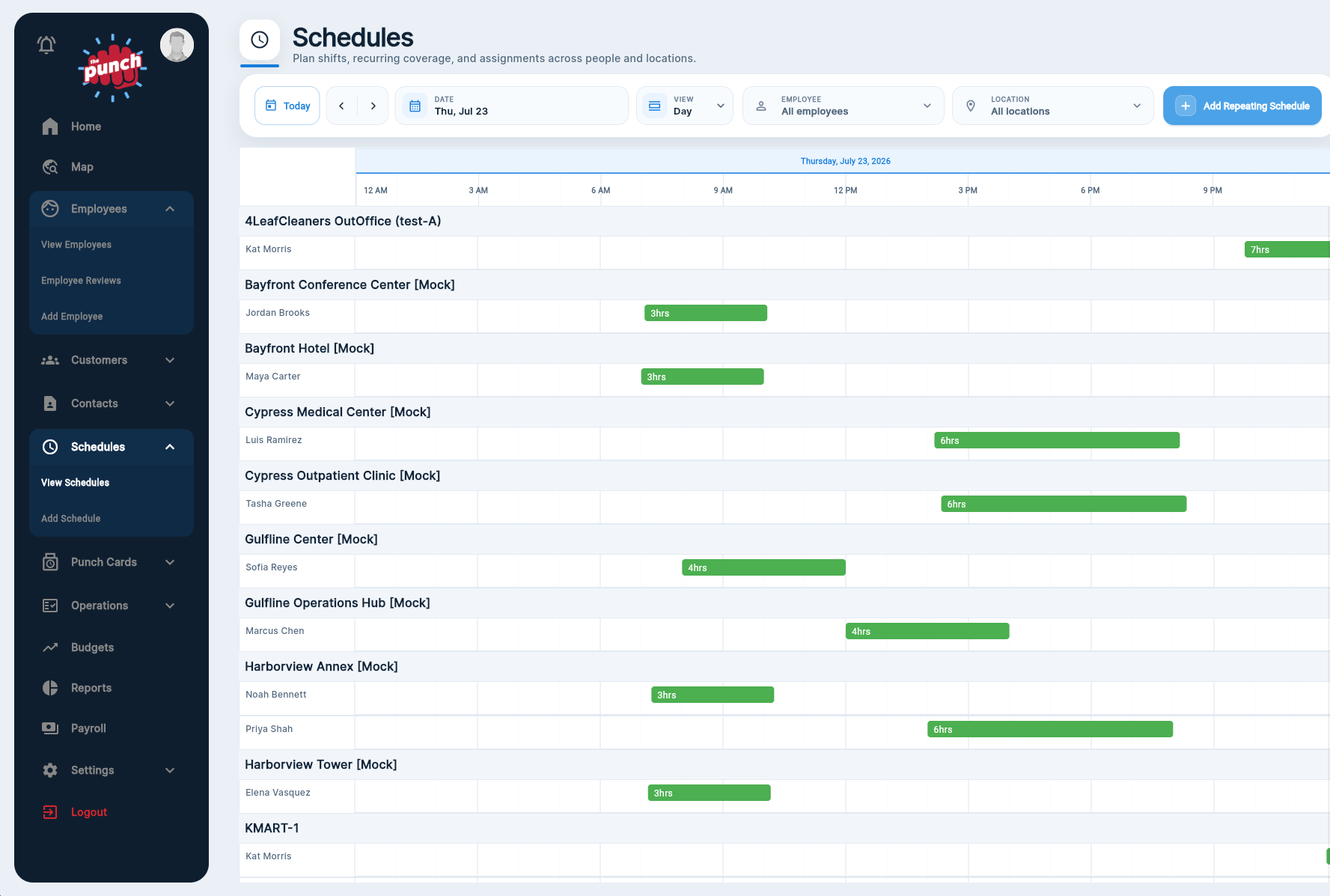Collapse the Schedules menu chevron
1330x896 pixels.
tap(170, 447)
